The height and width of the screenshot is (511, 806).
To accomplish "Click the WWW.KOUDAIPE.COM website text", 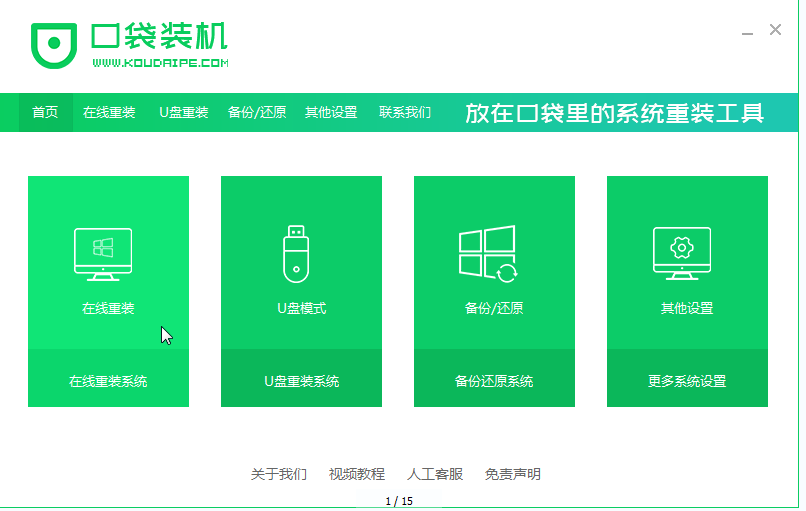I will tap(160, 63).
